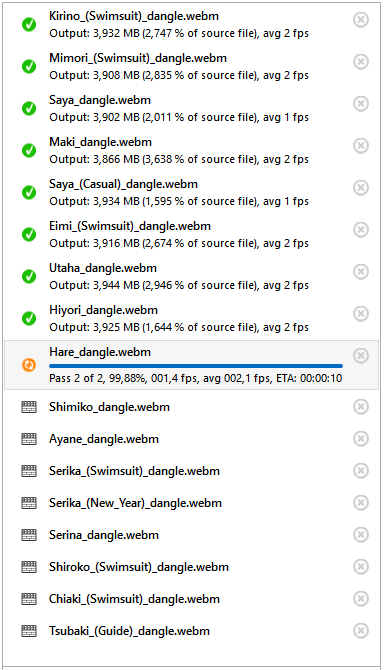Select the Serika_(New_Year)_dangle.webm queue item
The image size is (384, 670).
pos(191,503)
